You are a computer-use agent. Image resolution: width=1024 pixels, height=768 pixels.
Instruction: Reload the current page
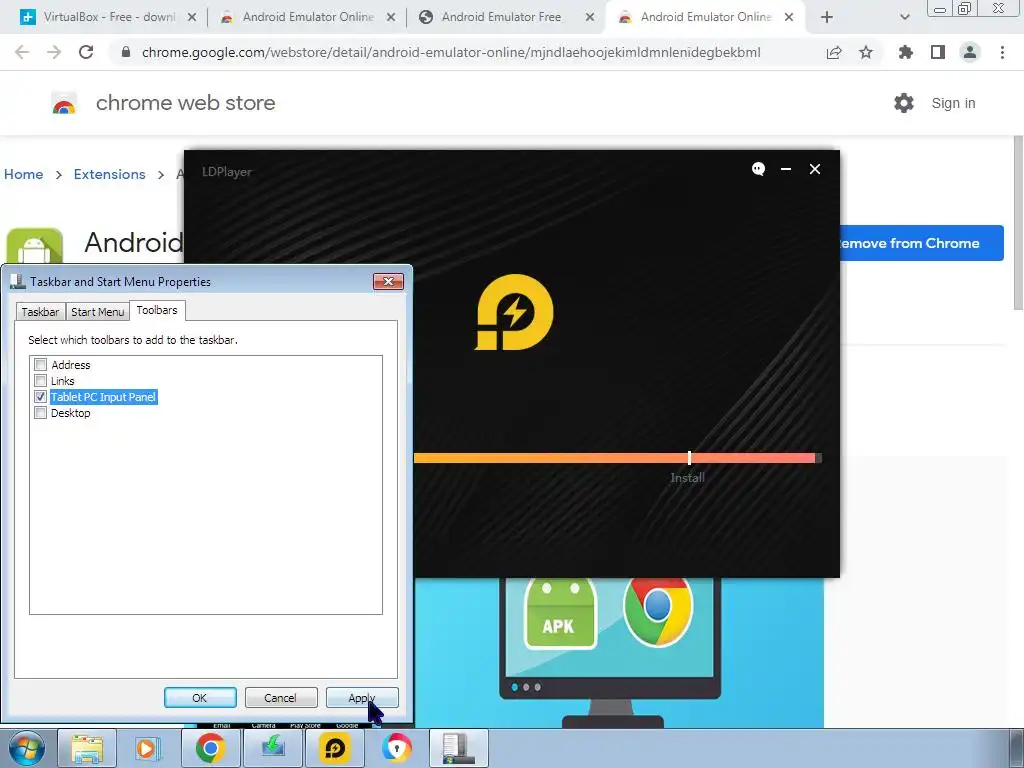[x=86, y=52]
